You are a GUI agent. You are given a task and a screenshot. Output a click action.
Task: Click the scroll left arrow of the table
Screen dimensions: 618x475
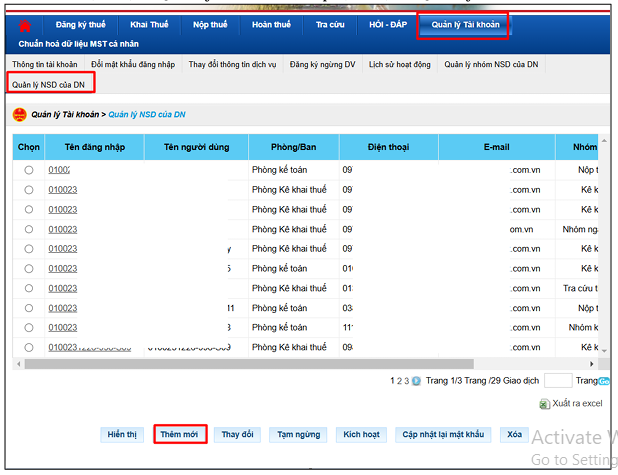[x=19, y=364]
